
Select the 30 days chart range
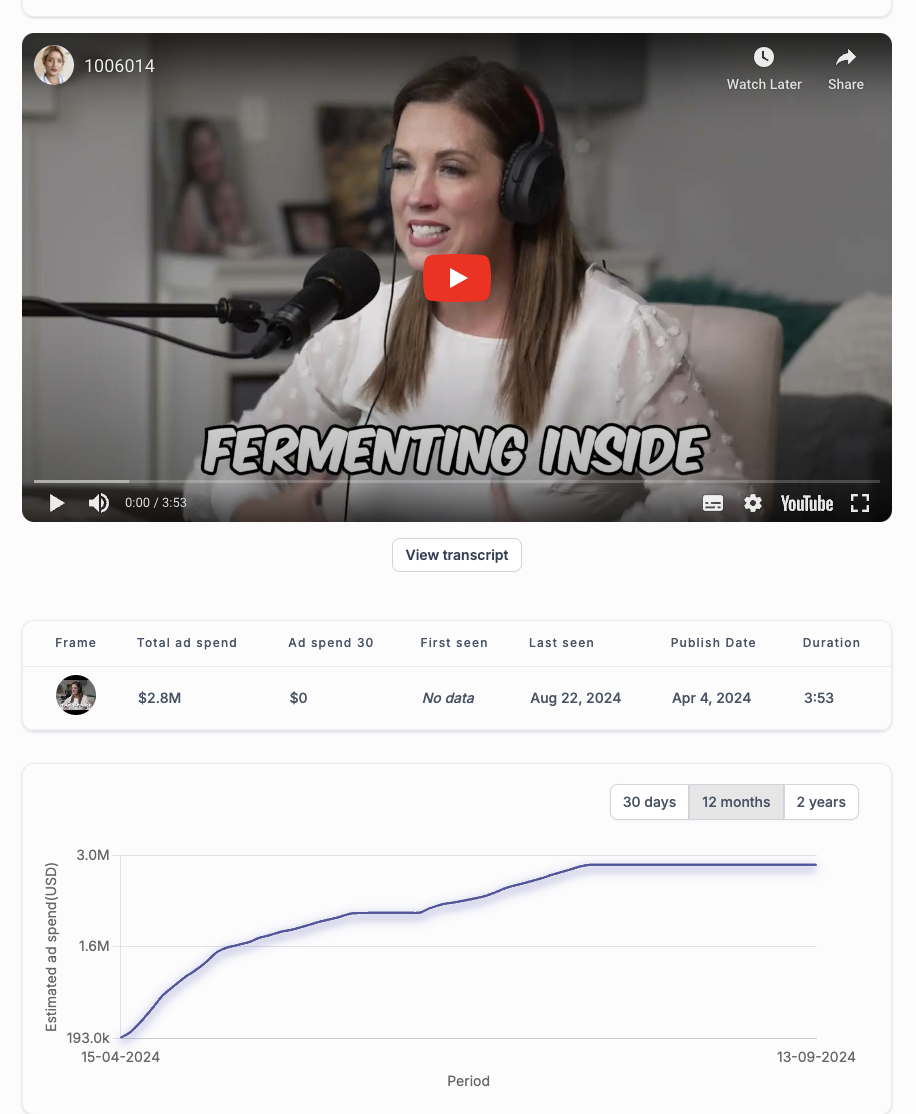pyautogui.click(x=650, y=802)
